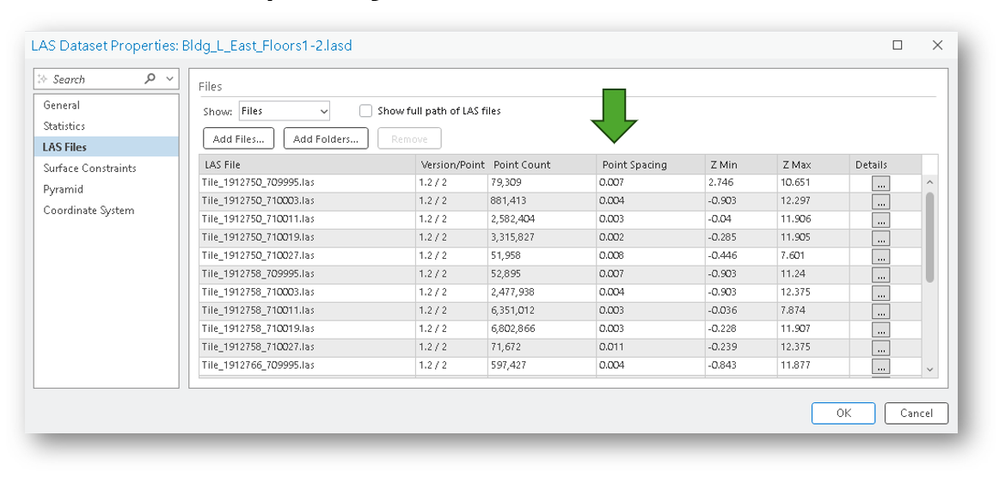The image size is (999, 478).
Task: Maximize the LAS Dataset Properties dialog
Action: (897, 45)
